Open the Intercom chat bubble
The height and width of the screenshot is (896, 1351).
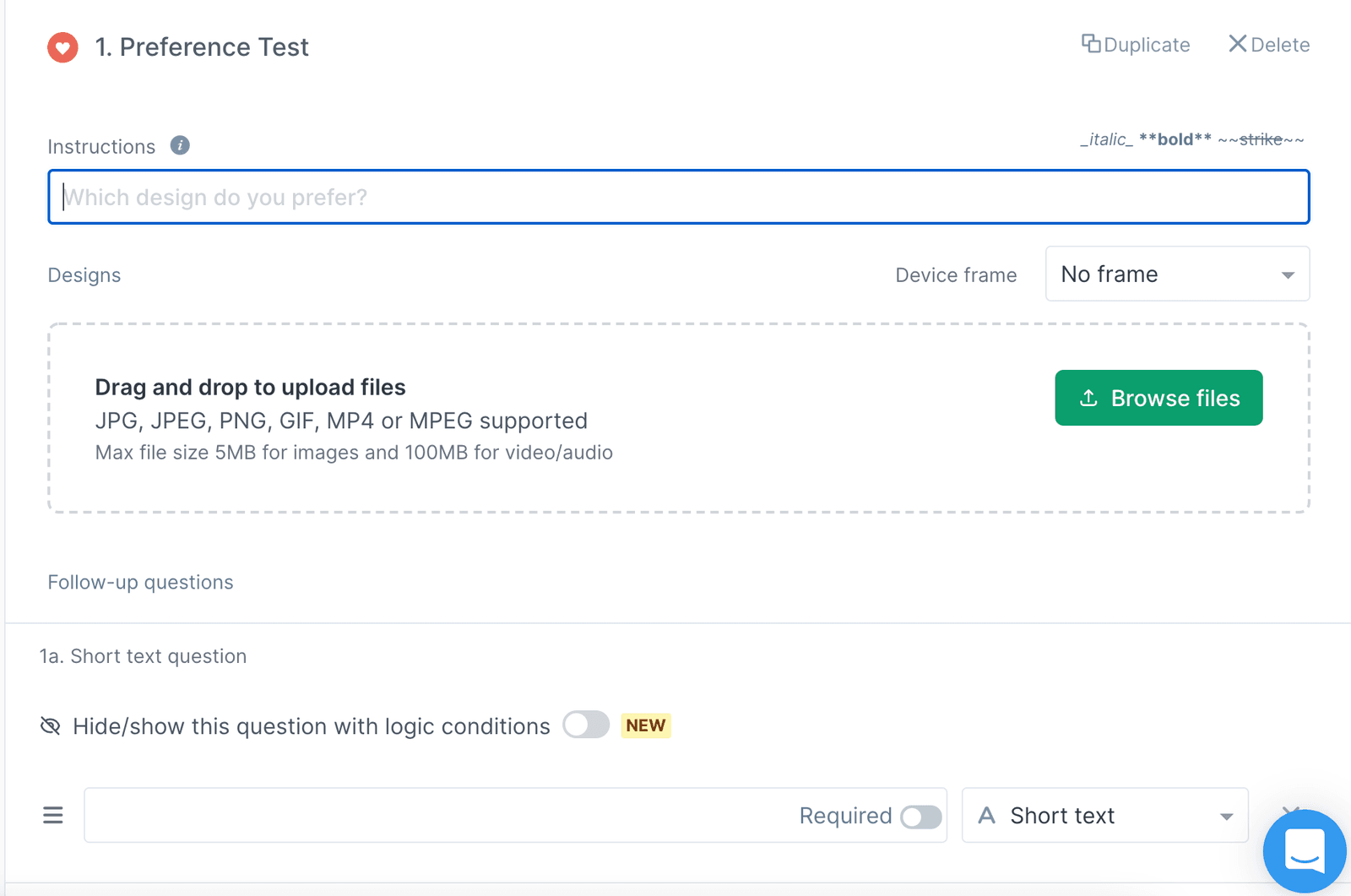pyautogui.click(x=1304, y=851)
